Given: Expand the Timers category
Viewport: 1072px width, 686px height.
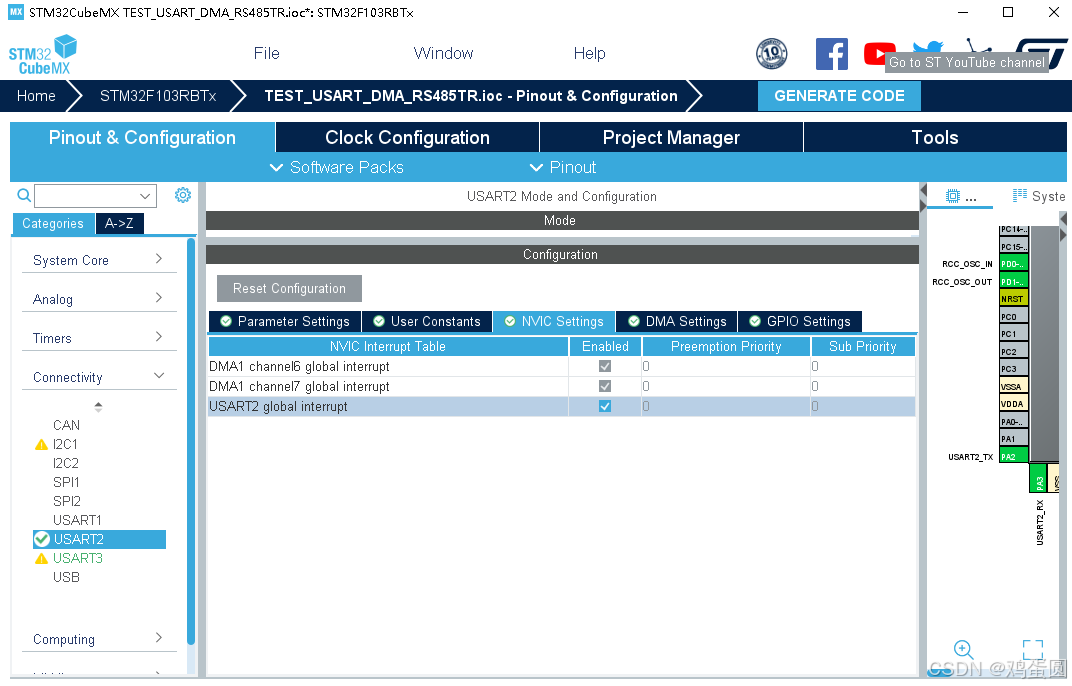Looking at the screenshot, I should click(x=99, y=338).
